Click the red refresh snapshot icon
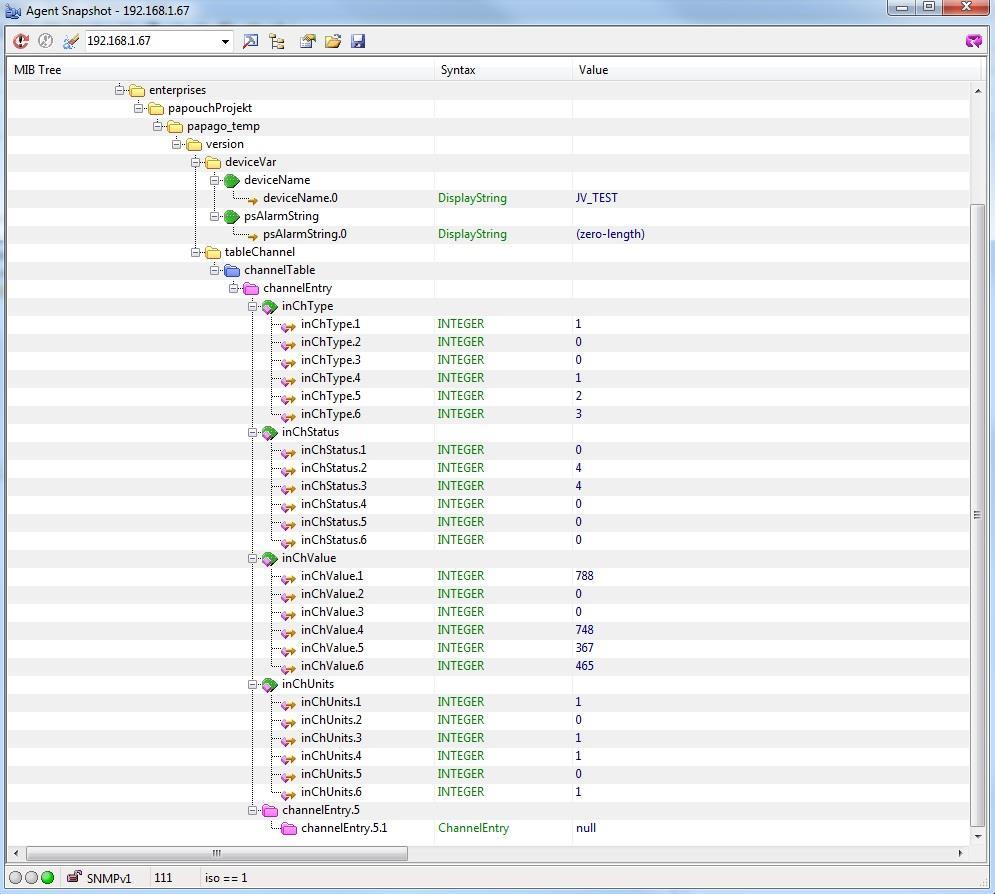Screen dimensions: 995x894 coord(21,41)
